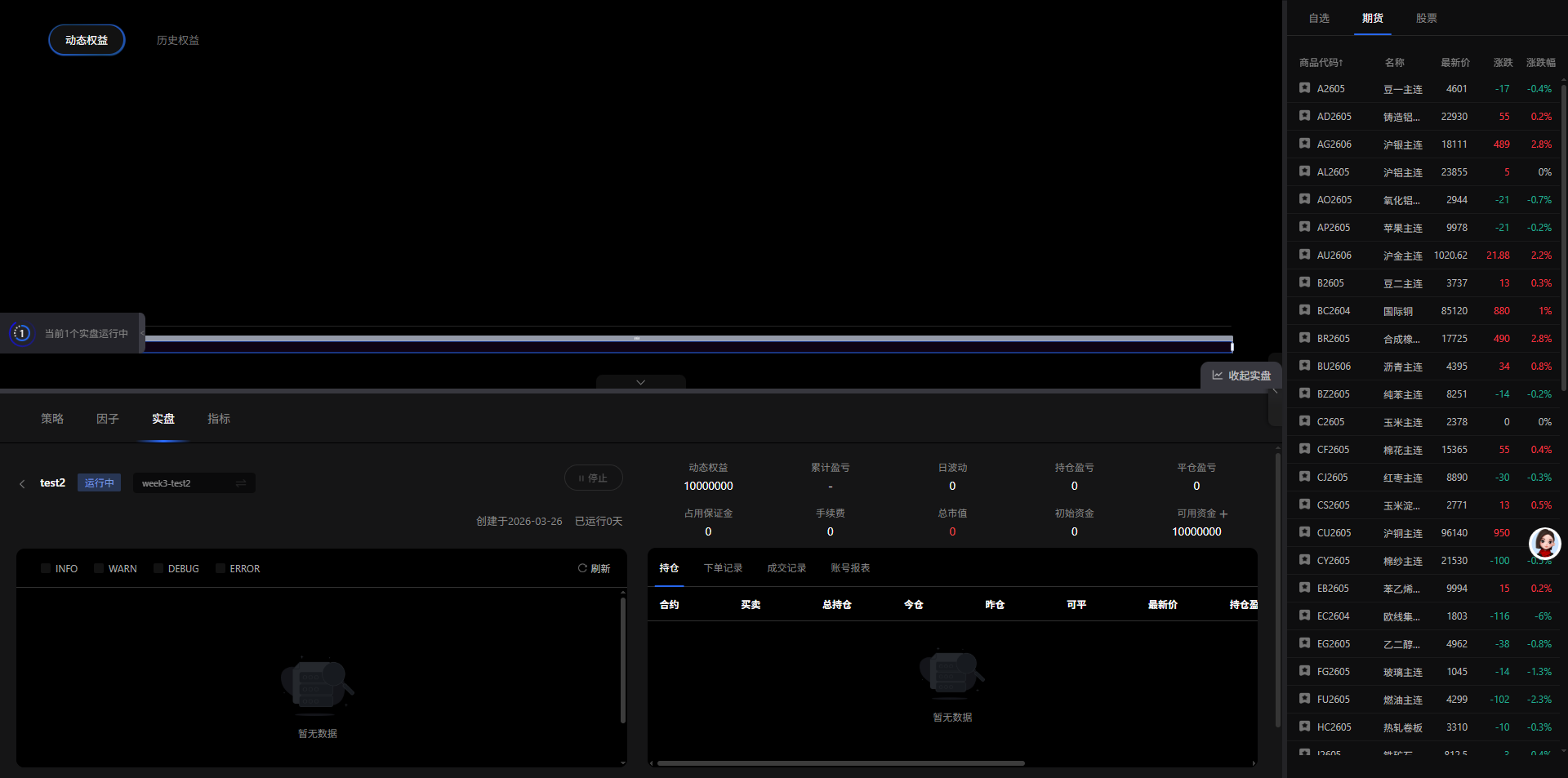Check the ERROR log filter
Viewport: 1568px width, 778px height.
(220, 568)
